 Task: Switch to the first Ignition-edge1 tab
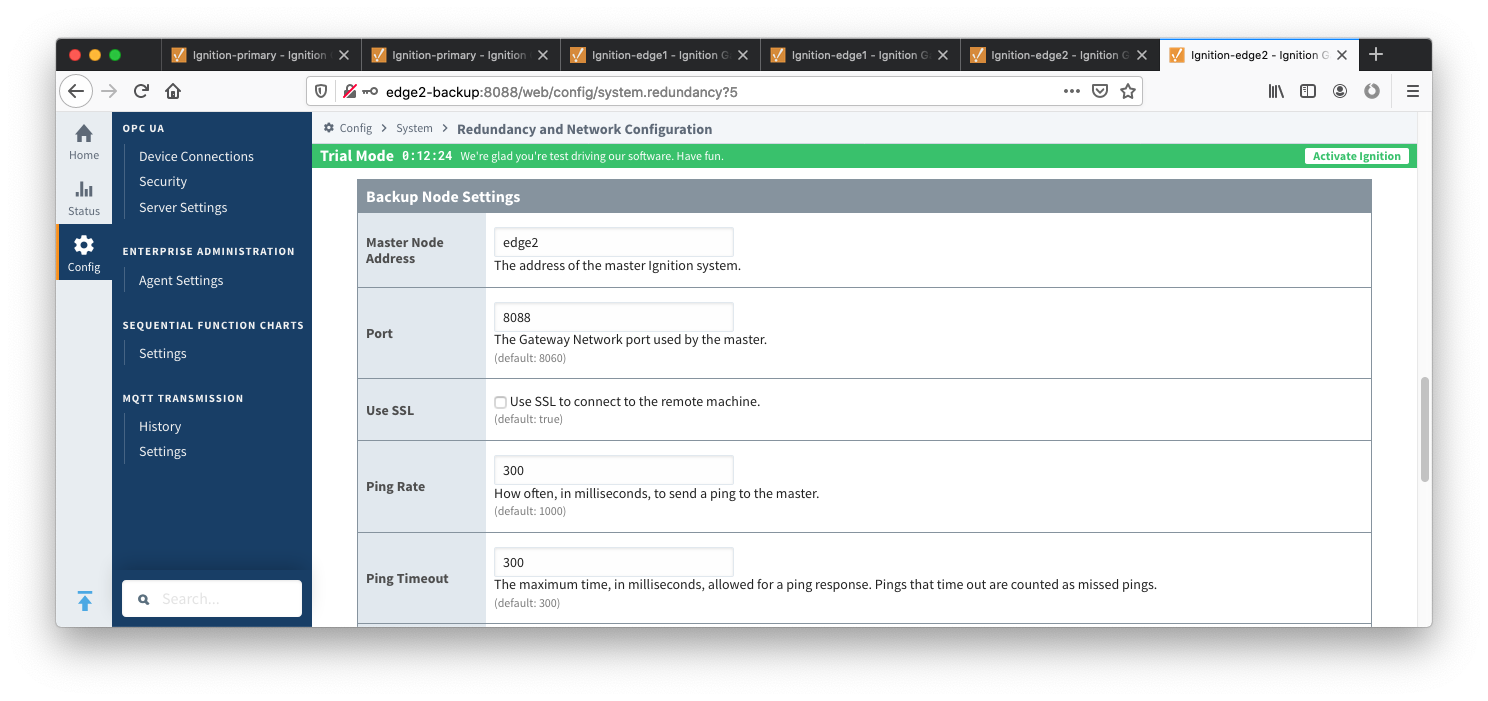click(x=660, y=55)
